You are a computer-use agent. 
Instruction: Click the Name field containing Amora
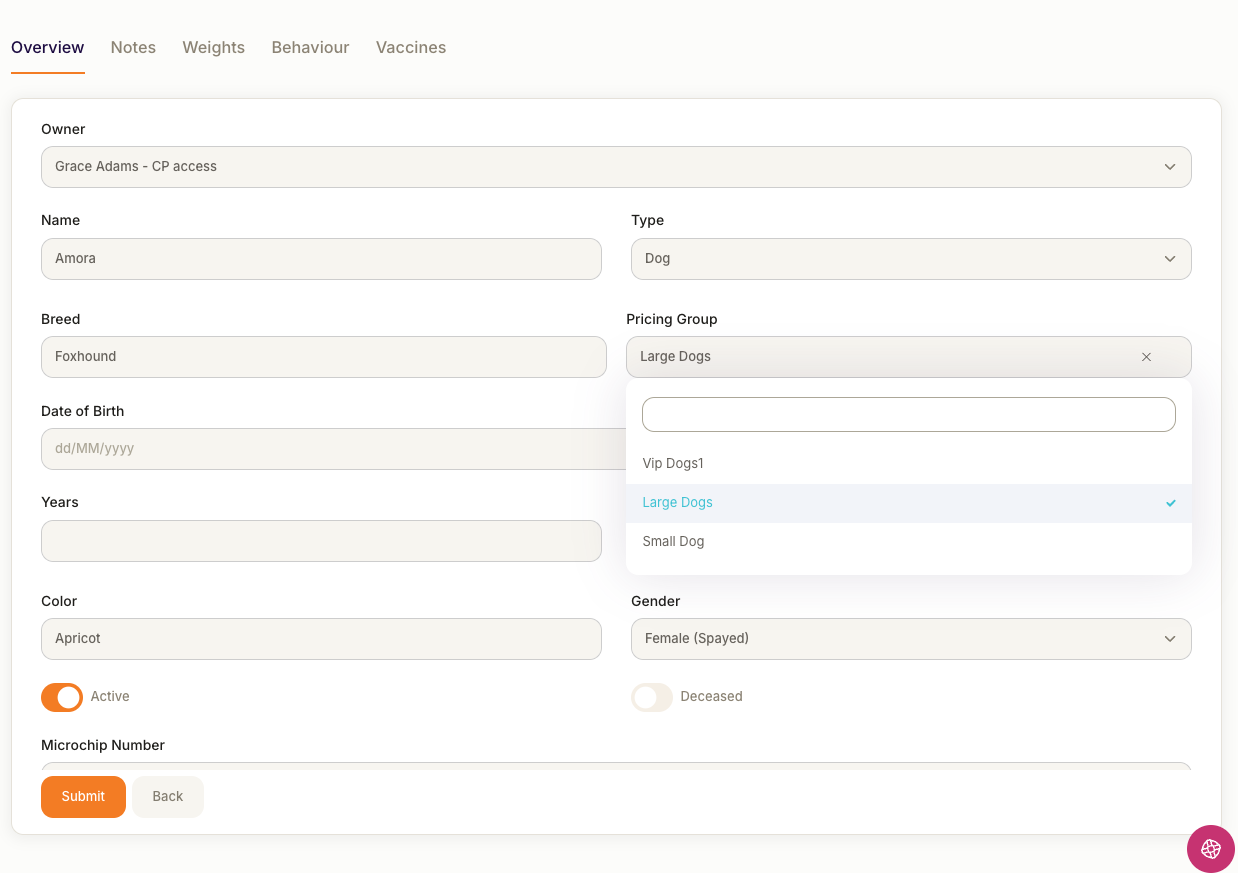[x=321, y=259]
